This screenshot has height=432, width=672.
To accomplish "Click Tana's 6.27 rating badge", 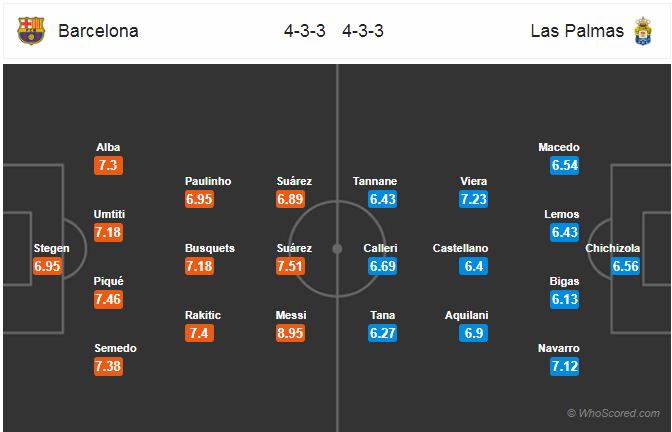I will point(382,333).
